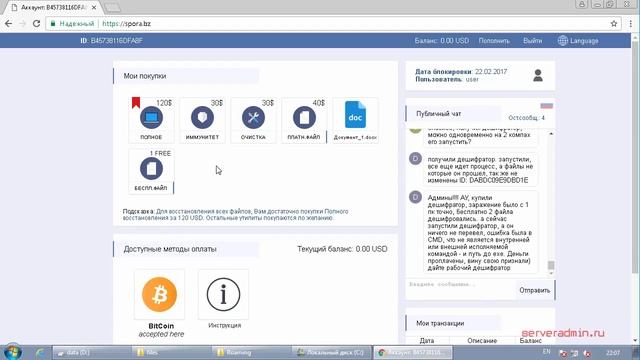Click the Мои транзакции heading
Screen dimensions: 640x360
440,323
